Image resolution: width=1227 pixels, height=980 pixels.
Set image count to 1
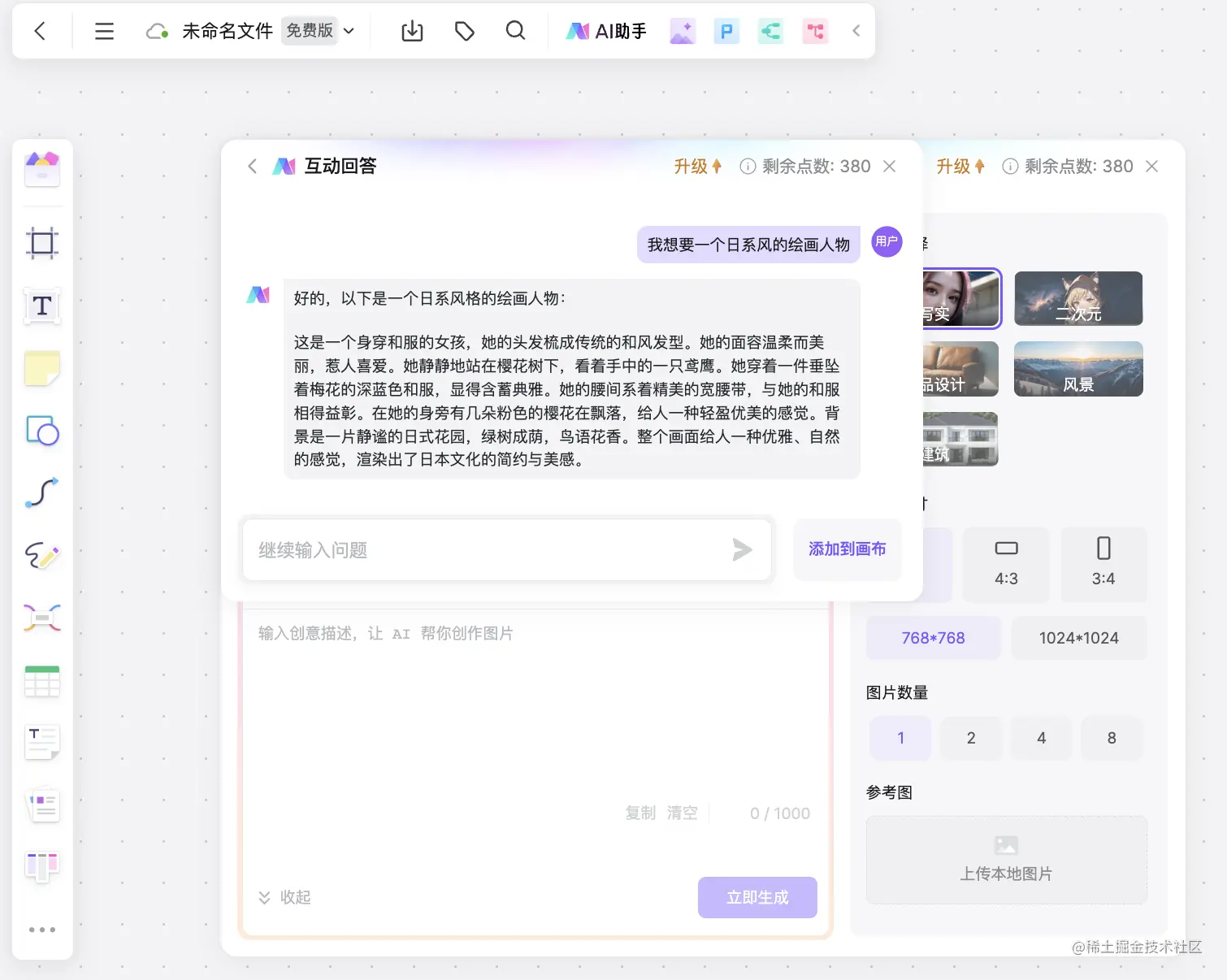click(x=900, y=738)
